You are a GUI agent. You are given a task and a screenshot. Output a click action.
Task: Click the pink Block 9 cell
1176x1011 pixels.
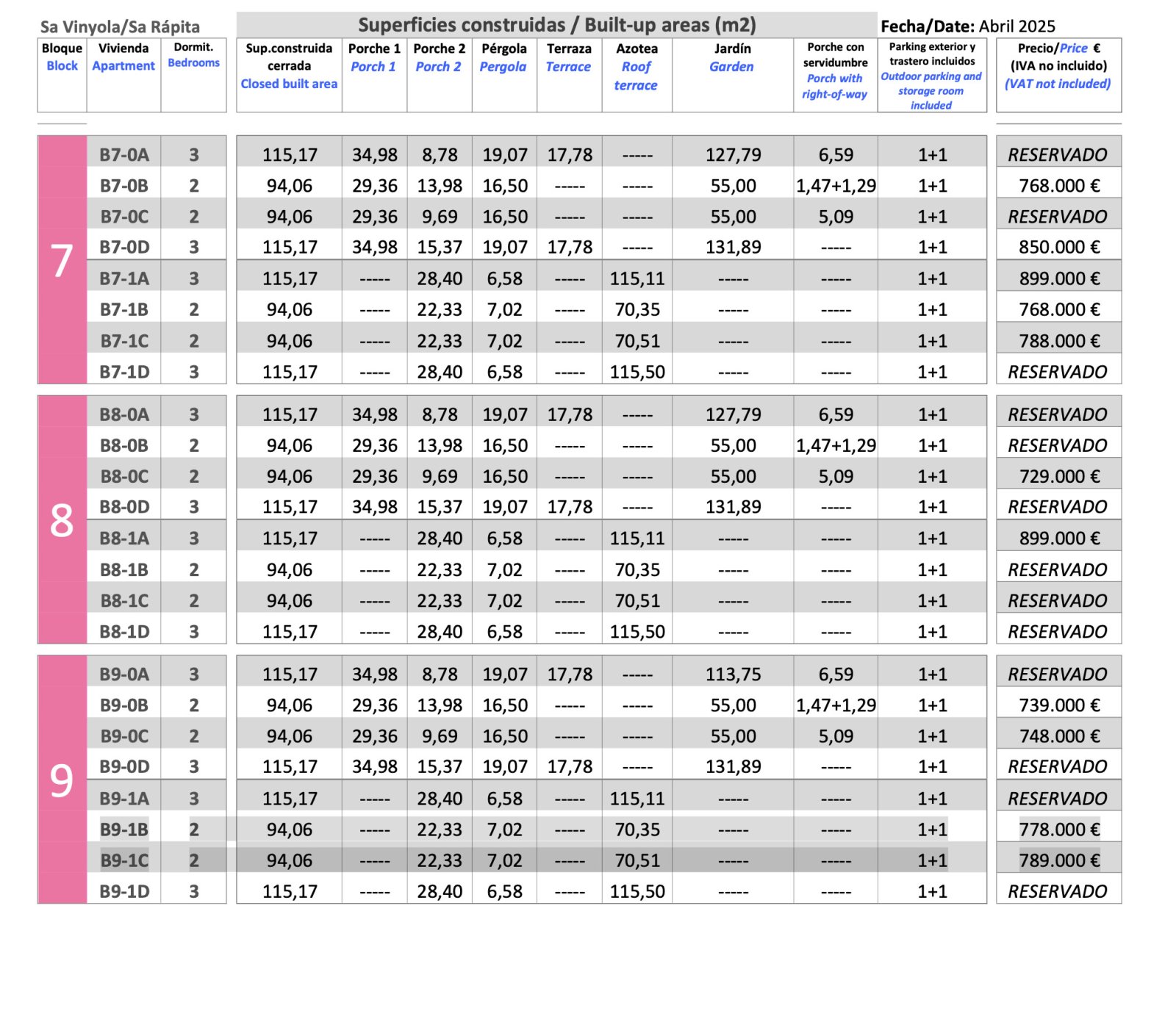[62, 780]
